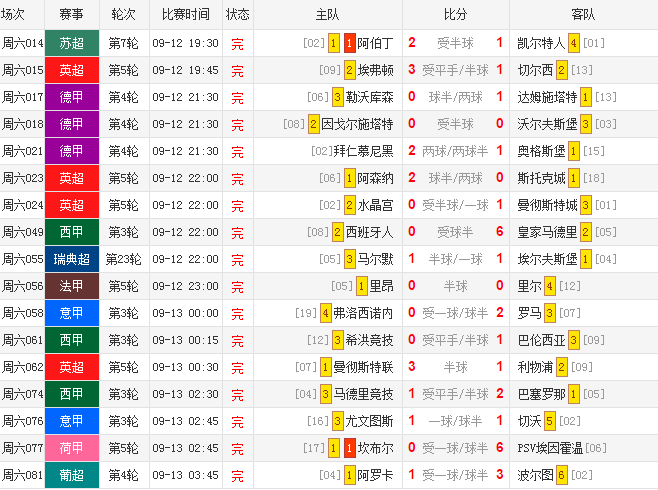The height and width of the screenshot is (490, 658).
Task: Open the 瑞典超 league tag
Action: click(72, 259)
